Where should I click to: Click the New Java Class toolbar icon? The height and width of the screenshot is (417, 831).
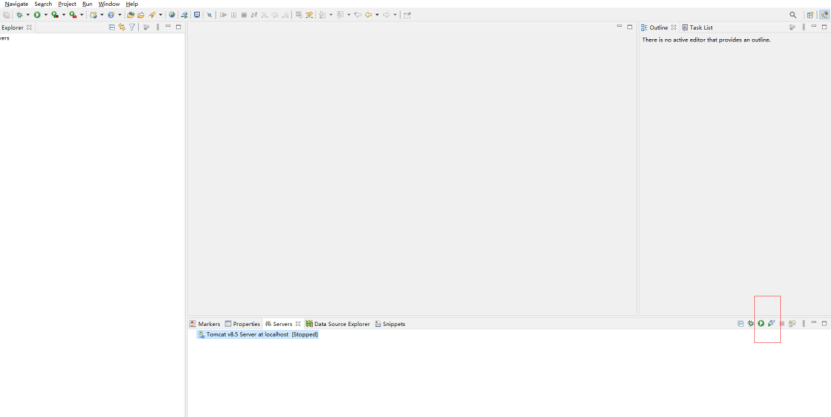(111, 15)
